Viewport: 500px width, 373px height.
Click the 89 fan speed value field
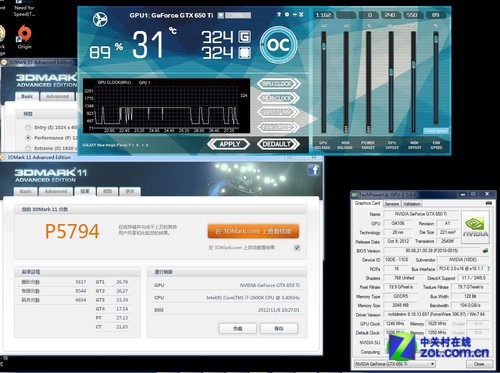[435, 15]
